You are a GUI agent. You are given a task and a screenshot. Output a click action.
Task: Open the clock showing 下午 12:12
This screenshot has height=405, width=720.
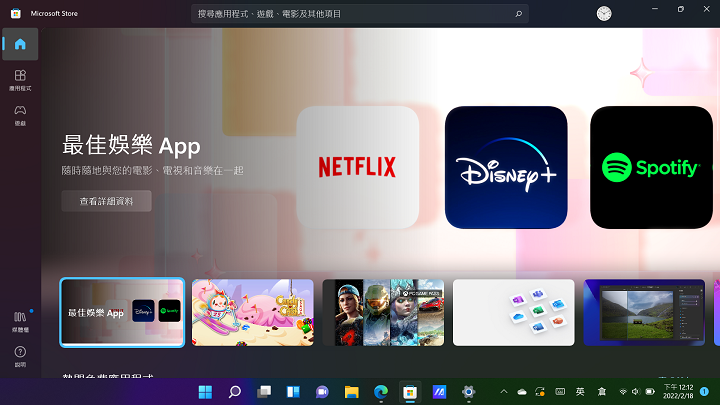pos(678,392)
